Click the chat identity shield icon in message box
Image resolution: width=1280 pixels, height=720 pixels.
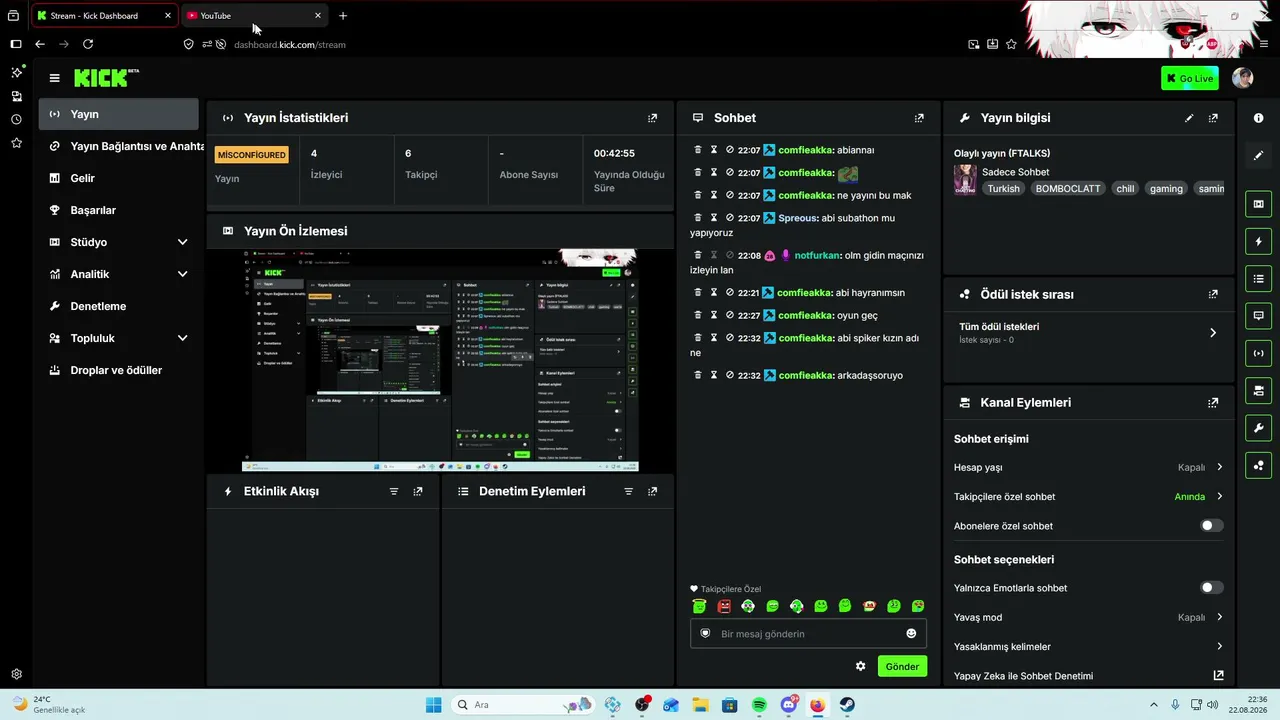point(705,634)
